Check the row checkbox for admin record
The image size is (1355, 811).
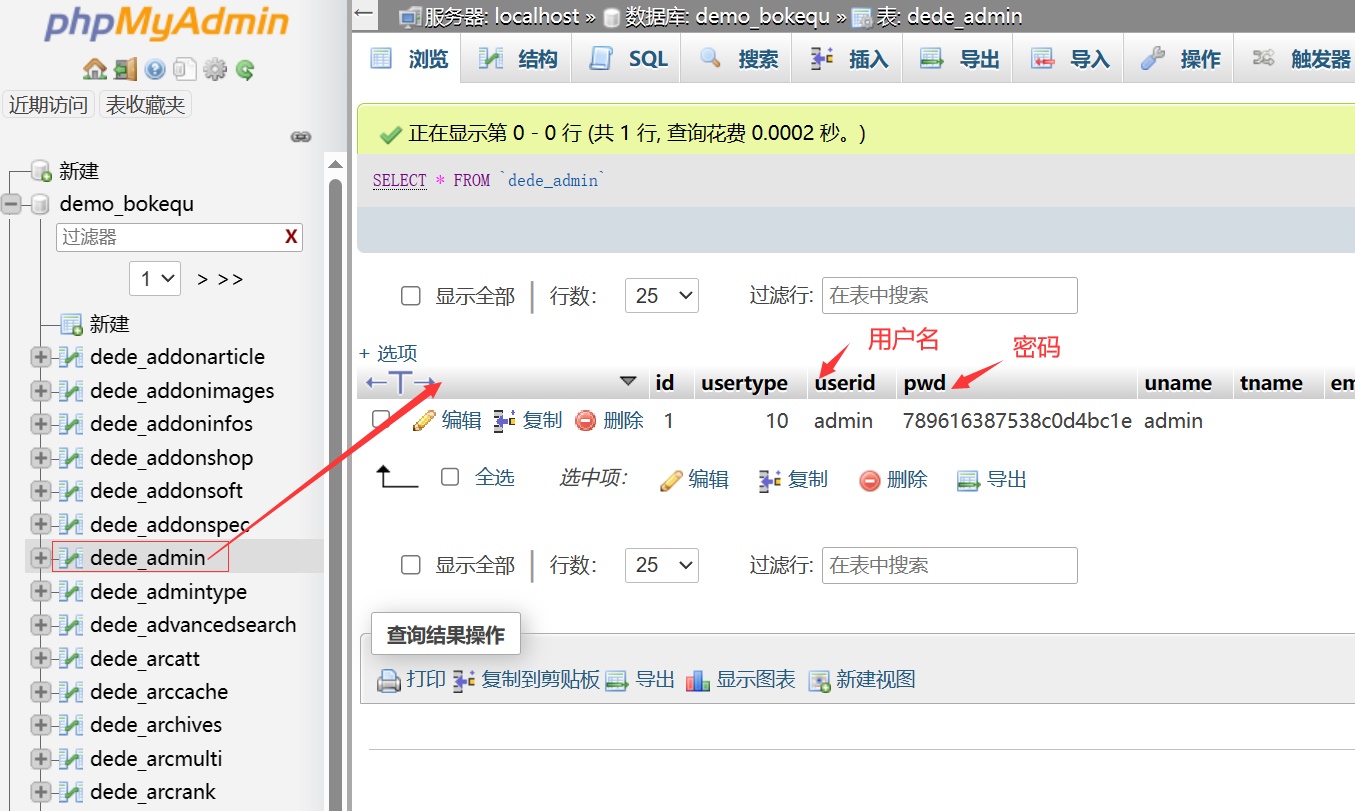[x=380, y=419]
